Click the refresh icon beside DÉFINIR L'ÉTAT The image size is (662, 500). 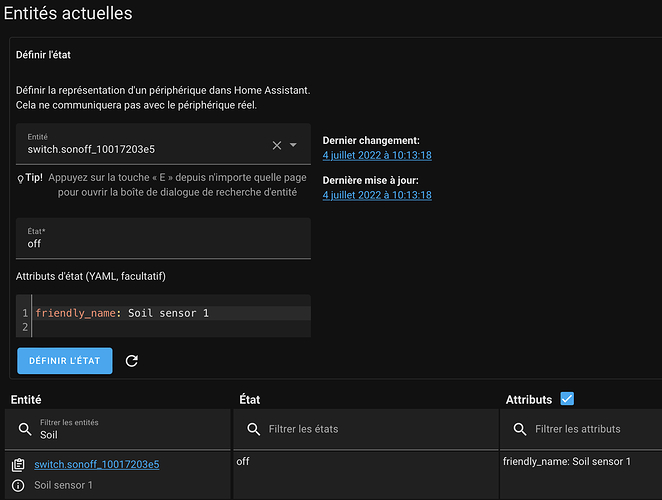click(x=132, y=361)
